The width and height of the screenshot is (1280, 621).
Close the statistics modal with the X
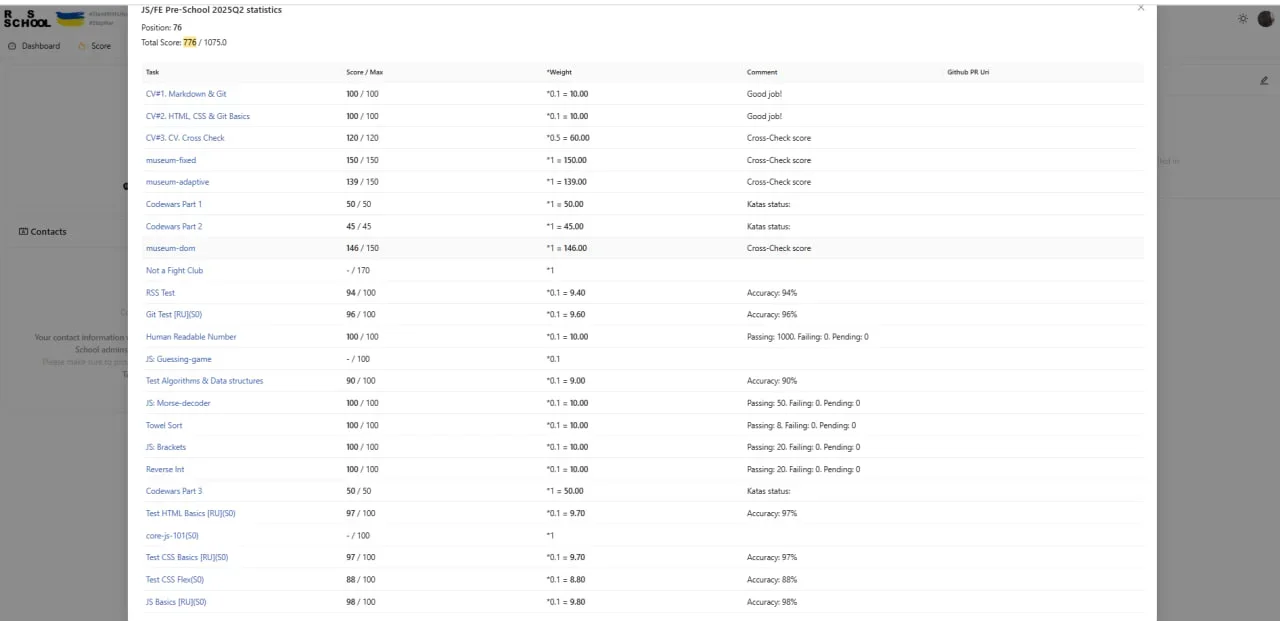[x=1141, y=7]
